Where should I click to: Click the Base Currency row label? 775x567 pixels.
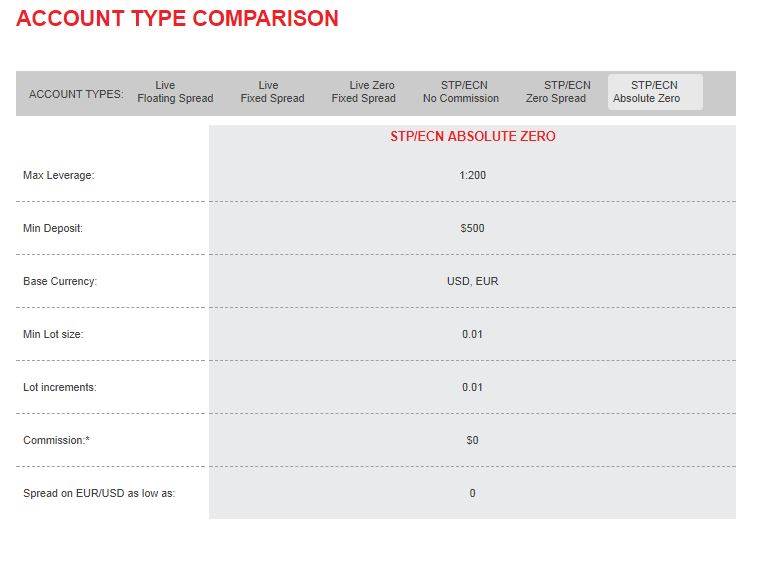click(60, 281)
